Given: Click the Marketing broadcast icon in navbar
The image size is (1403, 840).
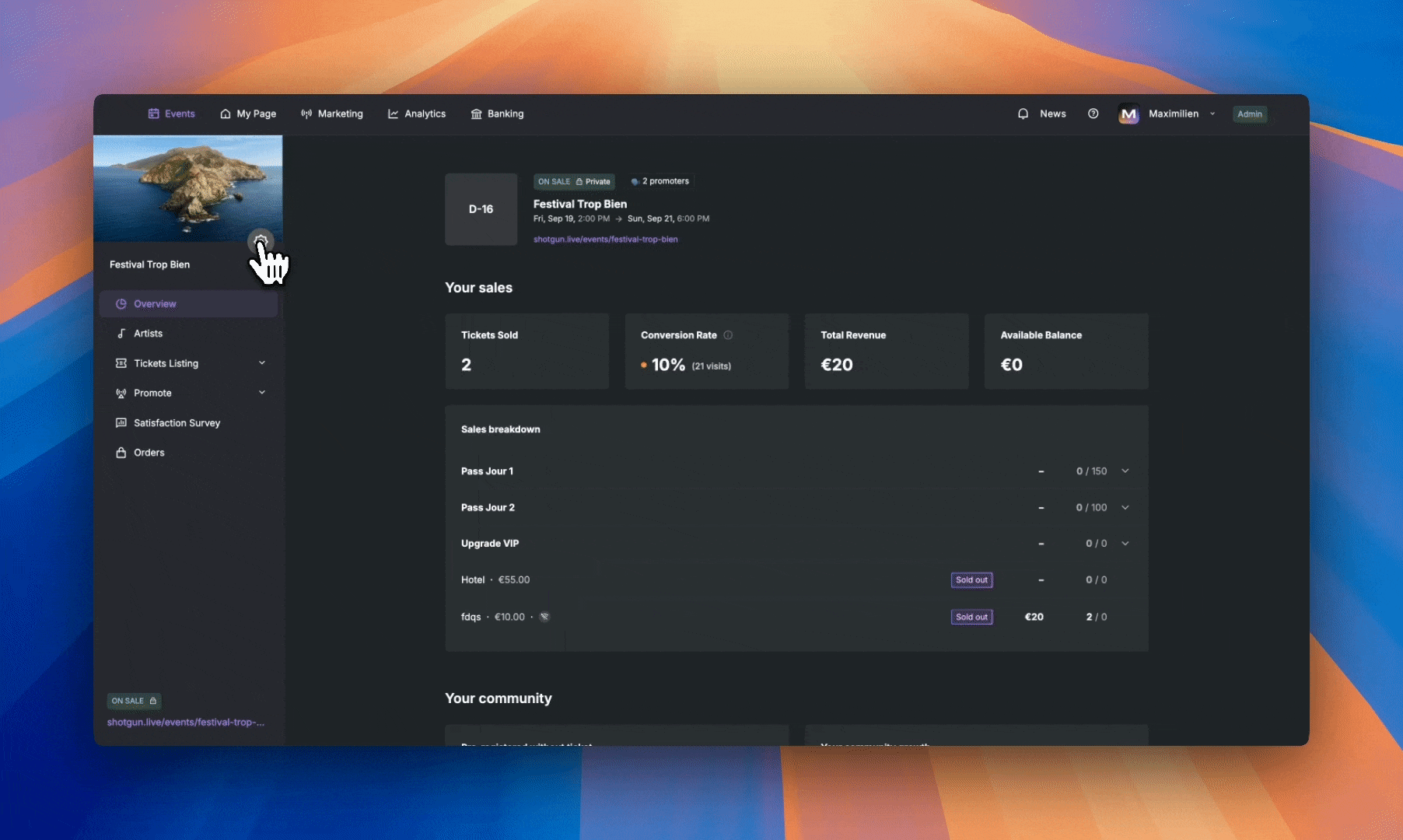Looking at the screenshot, I should 306,114.
